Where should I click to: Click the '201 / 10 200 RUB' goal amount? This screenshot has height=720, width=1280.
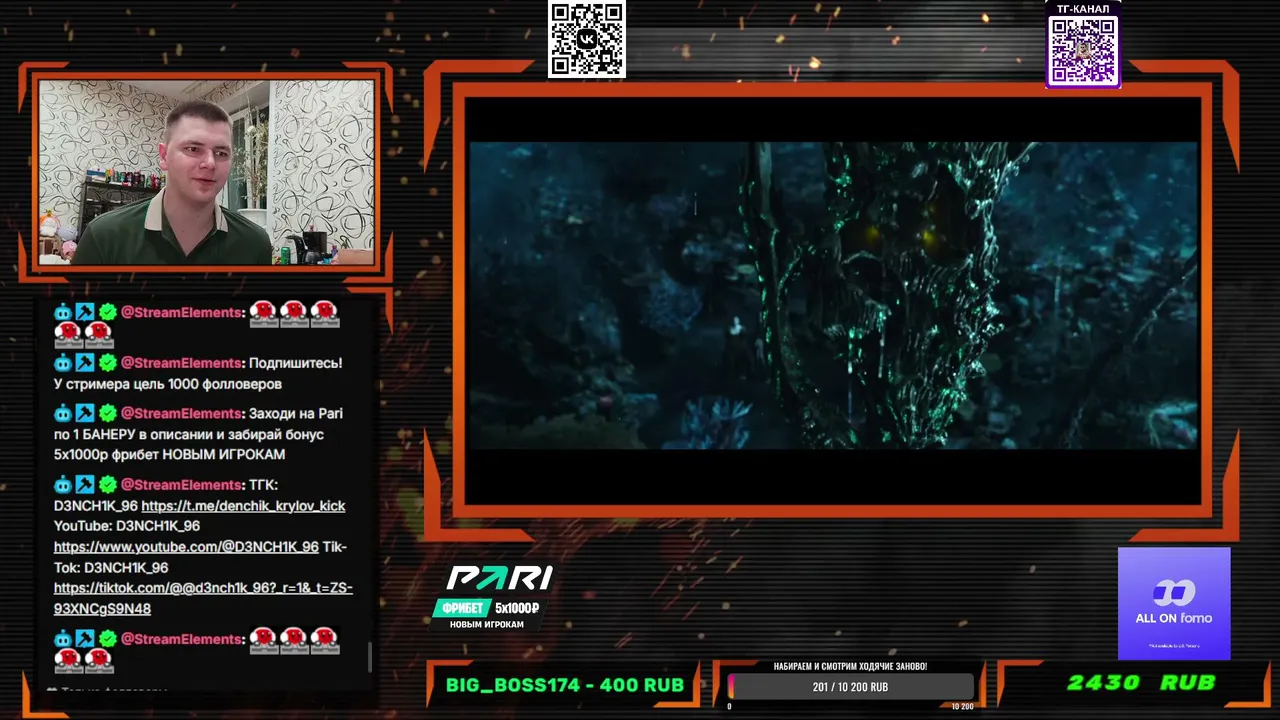pyautogui.click(x=850, y=687)
